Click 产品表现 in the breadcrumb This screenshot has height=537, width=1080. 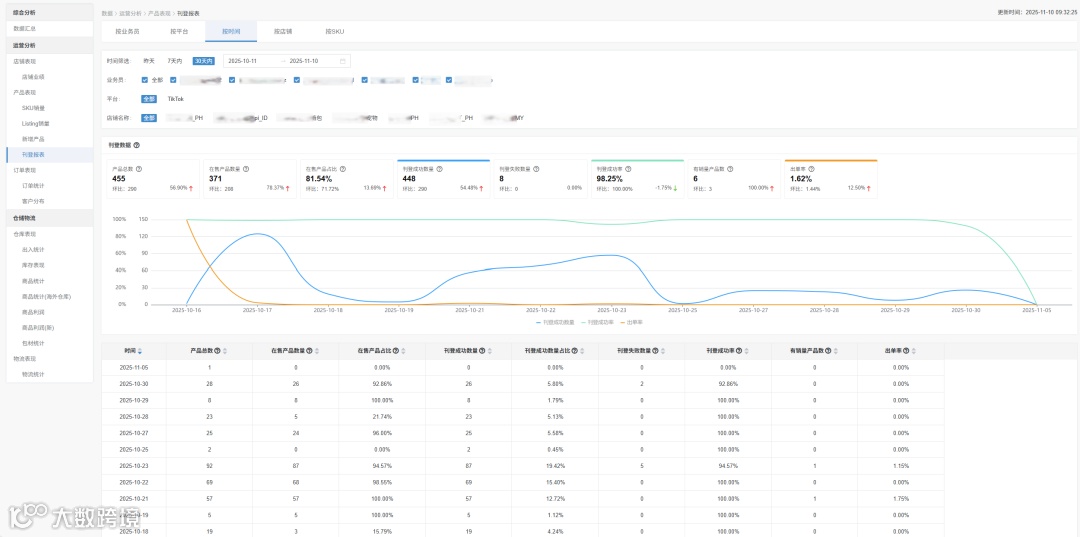click(158, 13)
